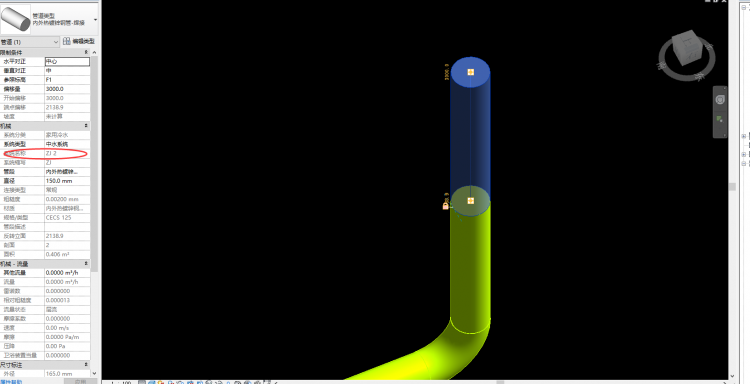Click the 垂直对正 value field 中
This screenshot has height=384, width=750.
click(67, 70)
